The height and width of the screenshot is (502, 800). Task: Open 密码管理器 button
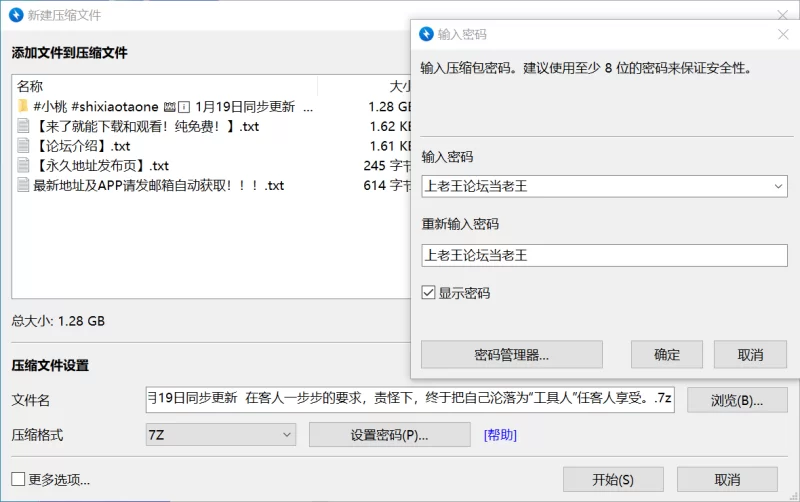[x=512, y=355]
